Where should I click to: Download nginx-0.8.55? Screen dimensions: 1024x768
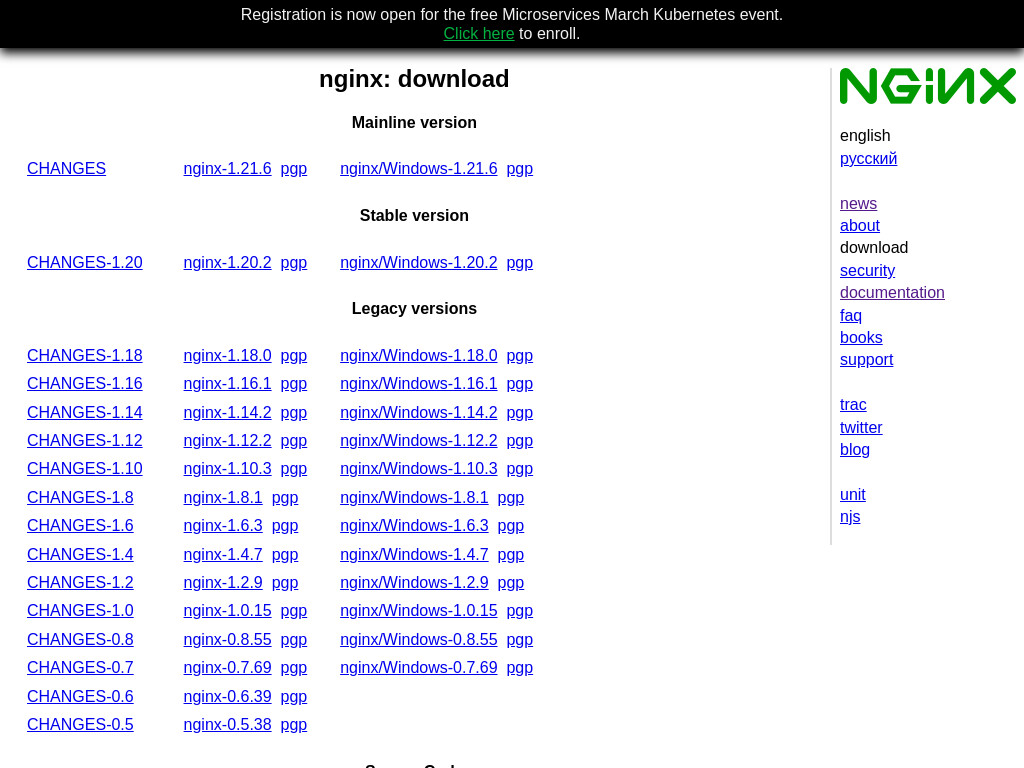[227, 639]
